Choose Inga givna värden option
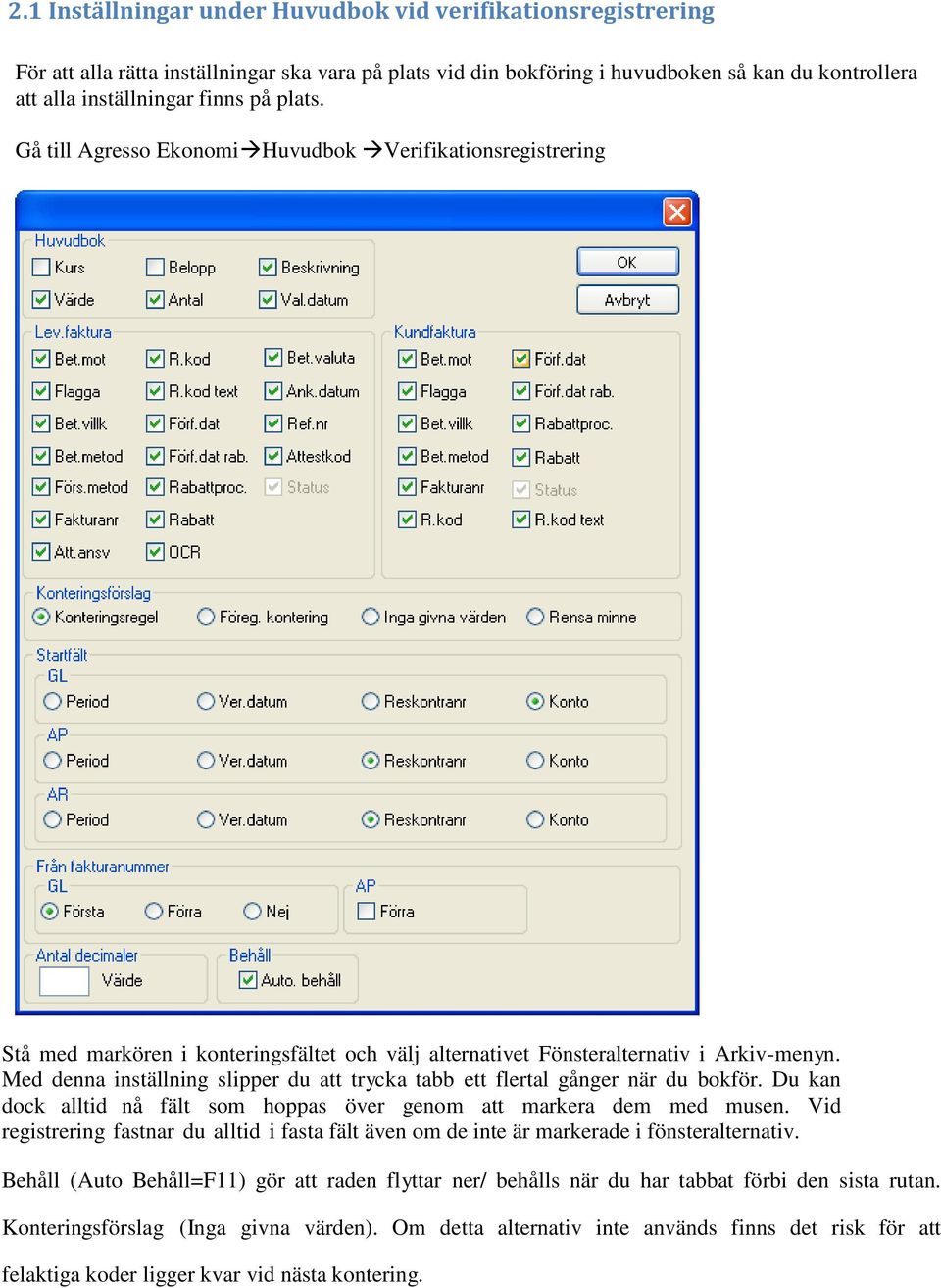 (x=371, y=617)
